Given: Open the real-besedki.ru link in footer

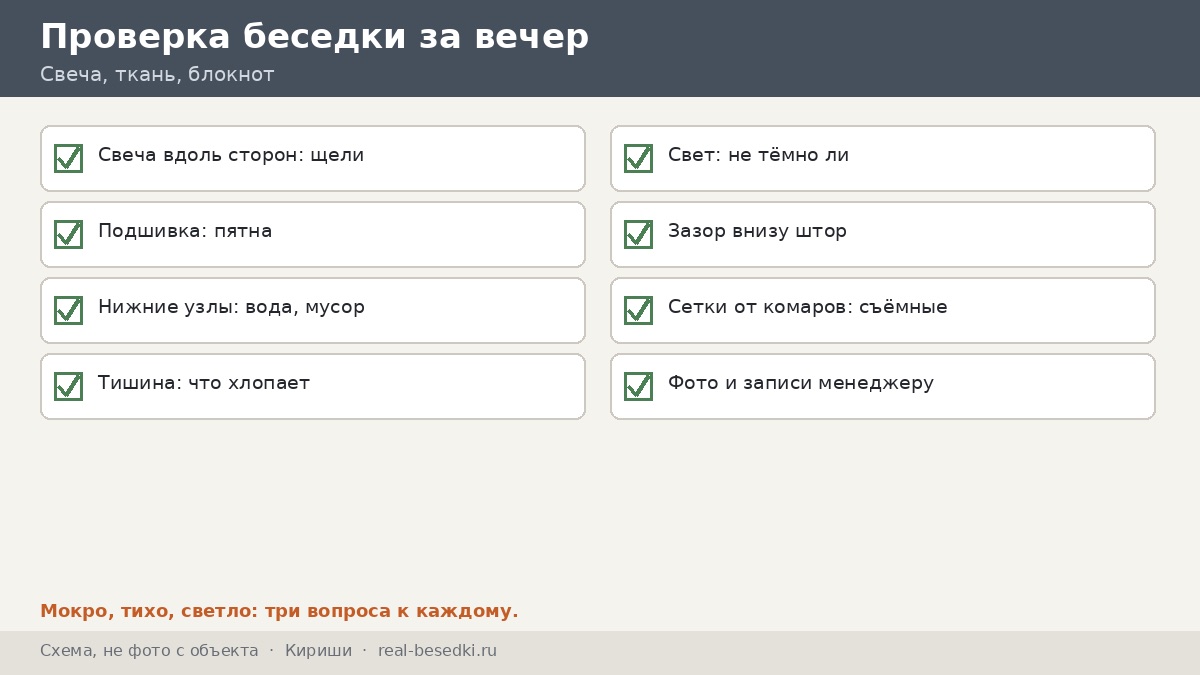Looking at the screenshot, I should pos(437,651).
